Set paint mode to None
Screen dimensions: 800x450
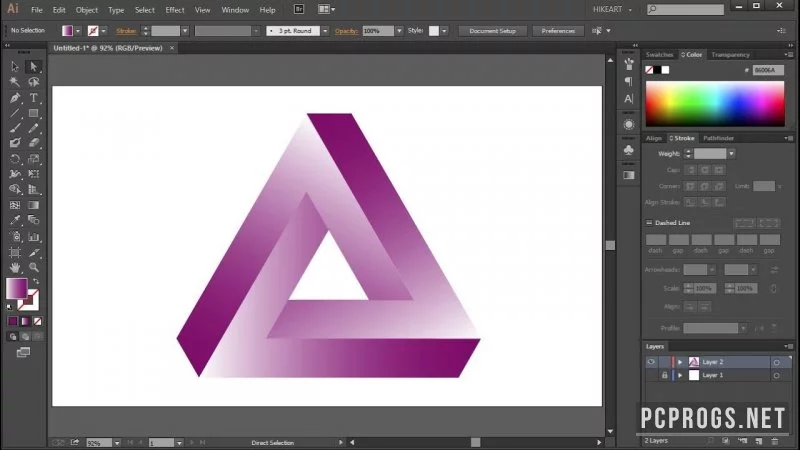tap(37, 321)
